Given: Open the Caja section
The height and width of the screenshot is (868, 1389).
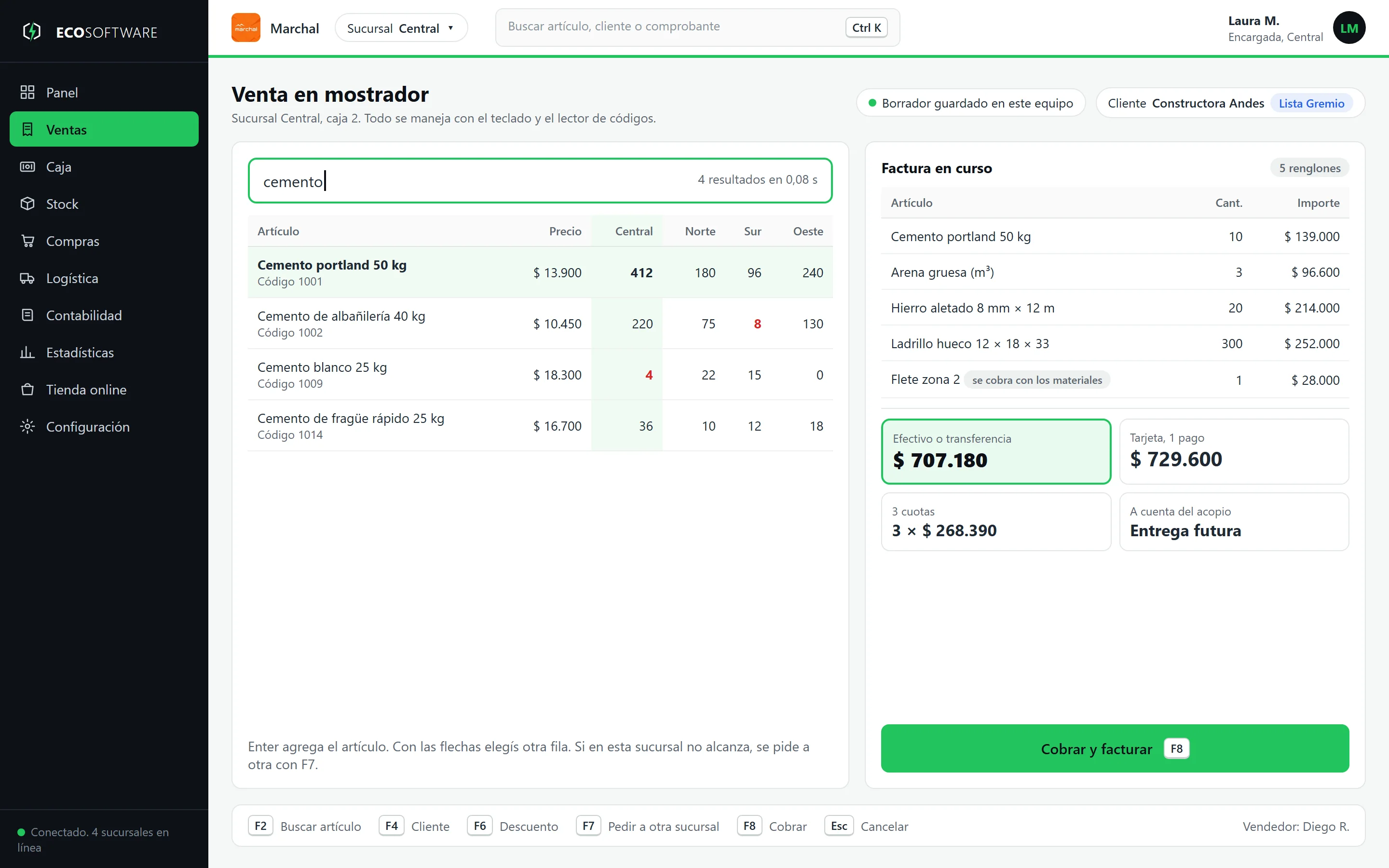Looking at the screenshot, I should 104,166.
